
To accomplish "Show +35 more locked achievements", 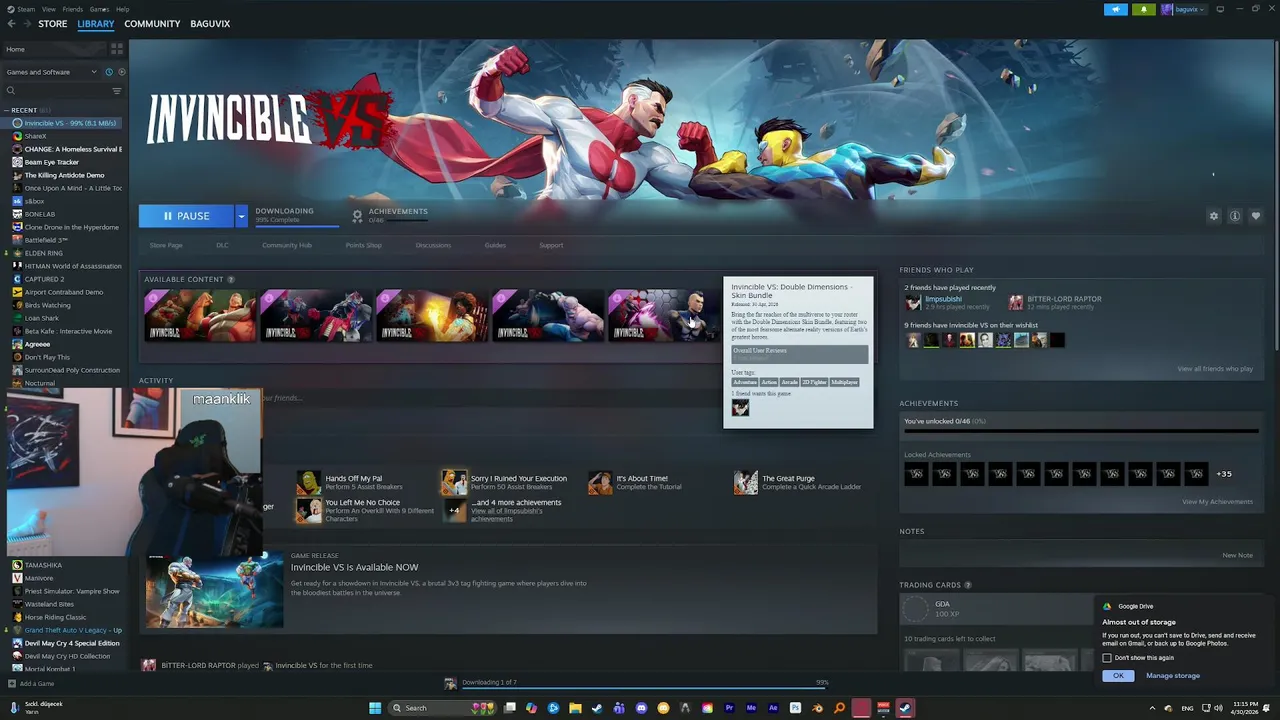I will [1224, 474].
